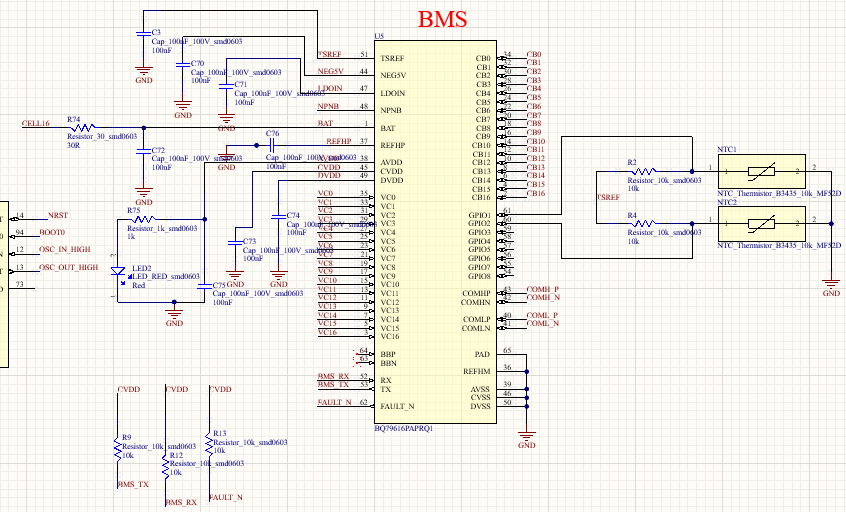Click FAULT_N net label under resistor R13
Viewport: 846px width, 512px height.
pos(226,497)
